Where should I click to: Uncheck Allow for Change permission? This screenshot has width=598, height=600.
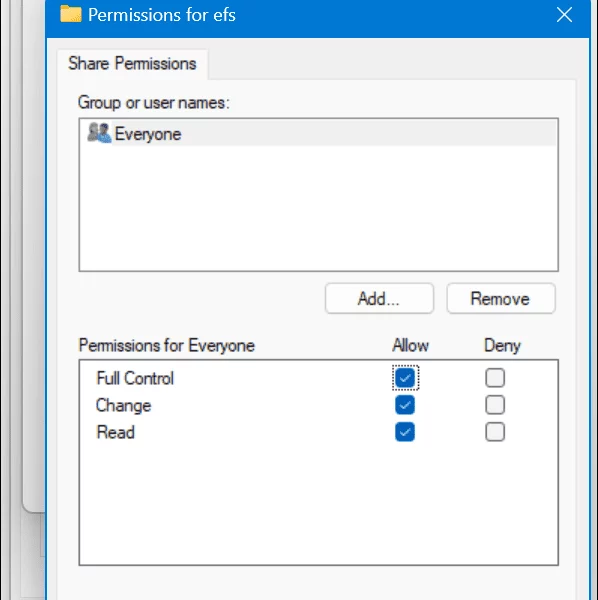click(405, 405)
